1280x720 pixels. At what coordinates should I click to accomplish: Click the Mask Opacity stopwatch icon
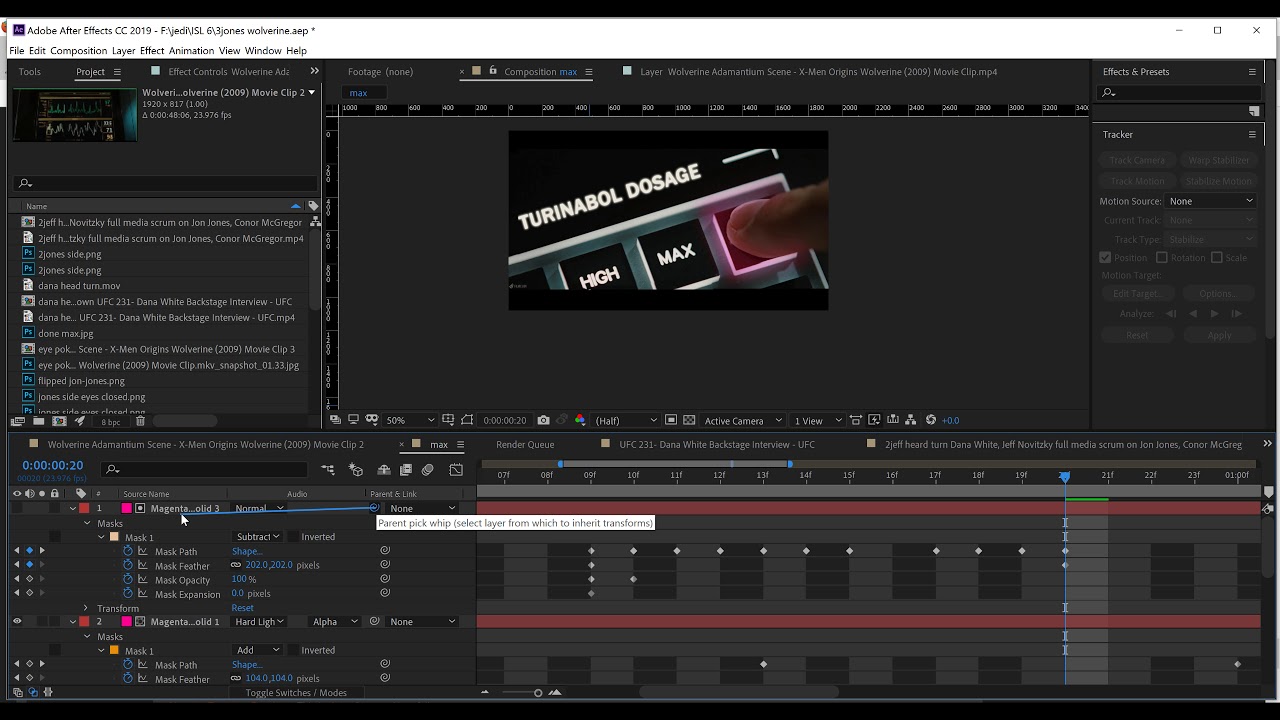tap(128, 579)
